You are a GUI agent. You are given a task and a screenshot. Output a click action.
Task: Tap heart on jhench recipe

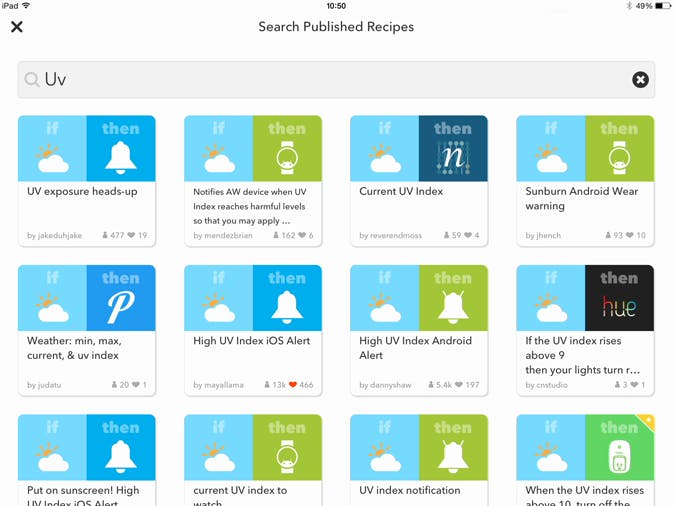(x=630, y=235)
